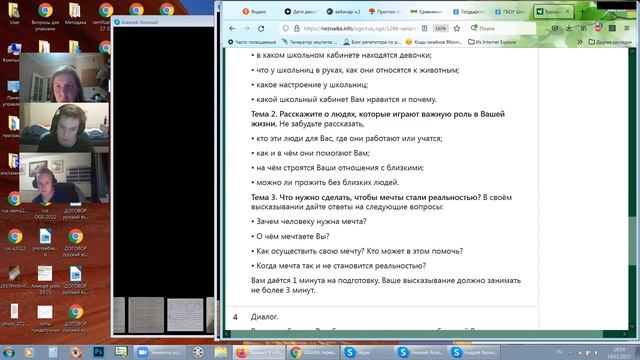Open the Методика desktop folder
This screenshot has height=360, width=640.
click(x=75, y=13)
